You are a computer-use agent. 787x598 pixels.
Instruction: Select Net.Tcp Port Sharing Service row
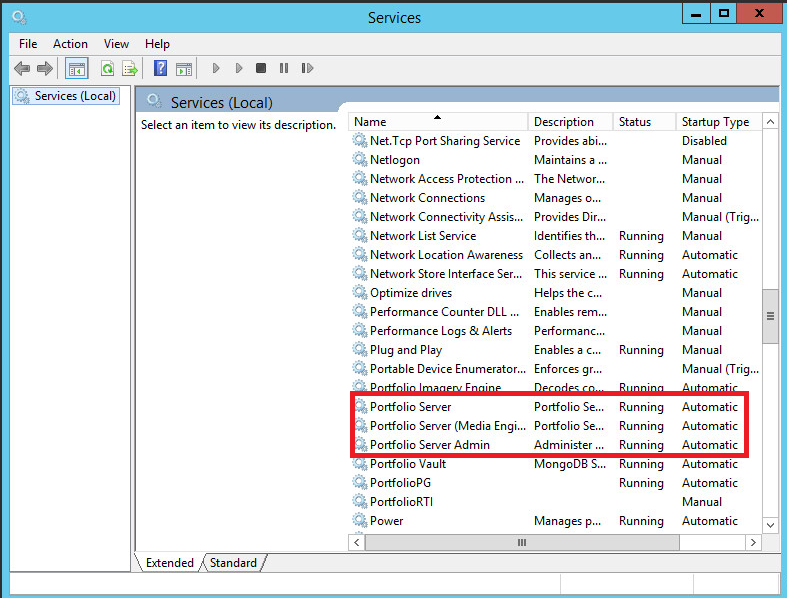(556, 141)
